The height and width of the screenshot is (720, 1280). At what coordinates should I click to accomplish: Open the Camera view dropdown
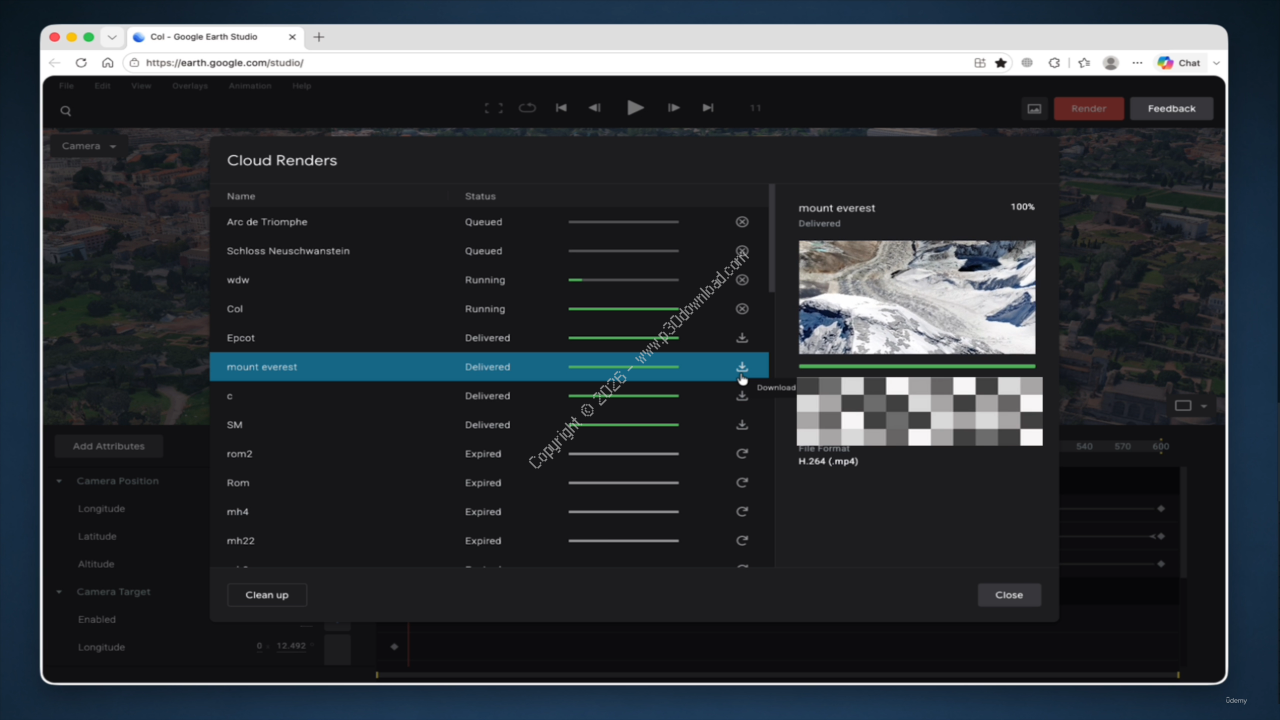coord(89,146)
